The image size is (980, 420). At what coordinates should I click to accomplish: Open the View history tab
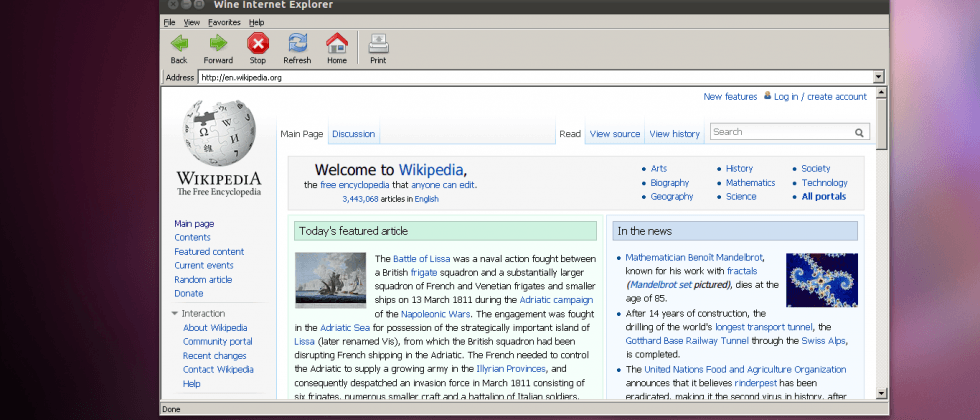tap(674, 134)
